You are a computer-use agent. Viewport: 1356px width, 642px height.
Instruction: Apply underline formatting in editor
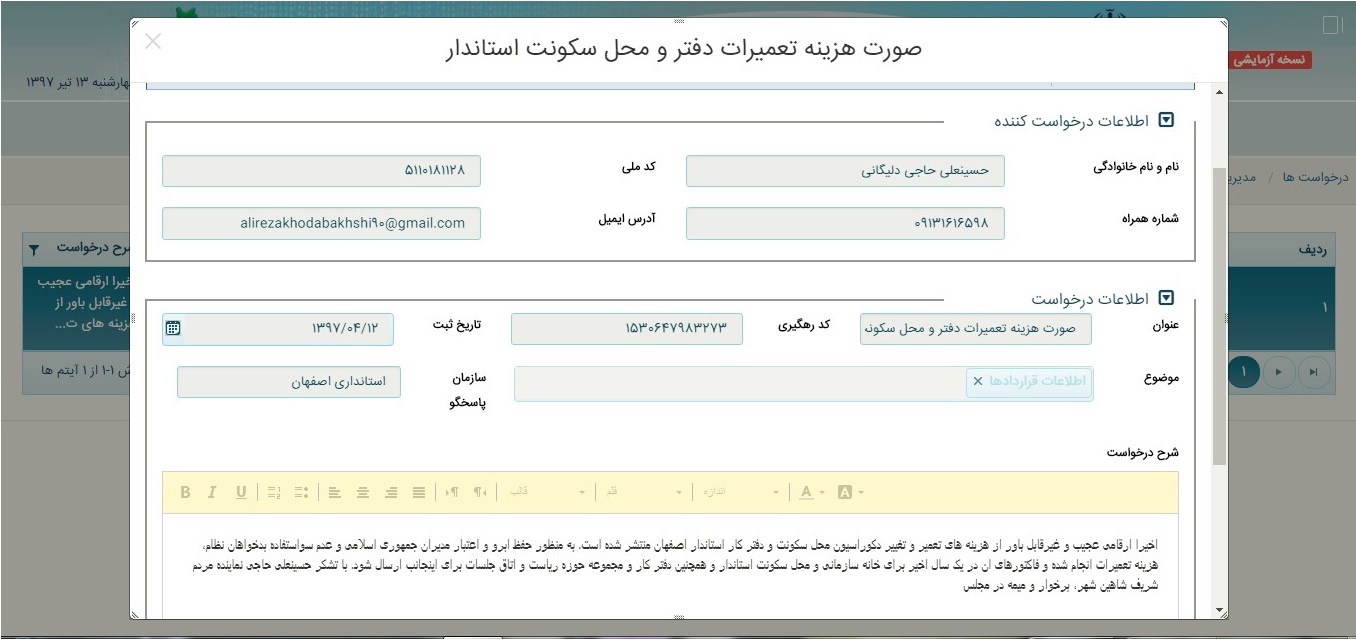(x=241, y=492)
